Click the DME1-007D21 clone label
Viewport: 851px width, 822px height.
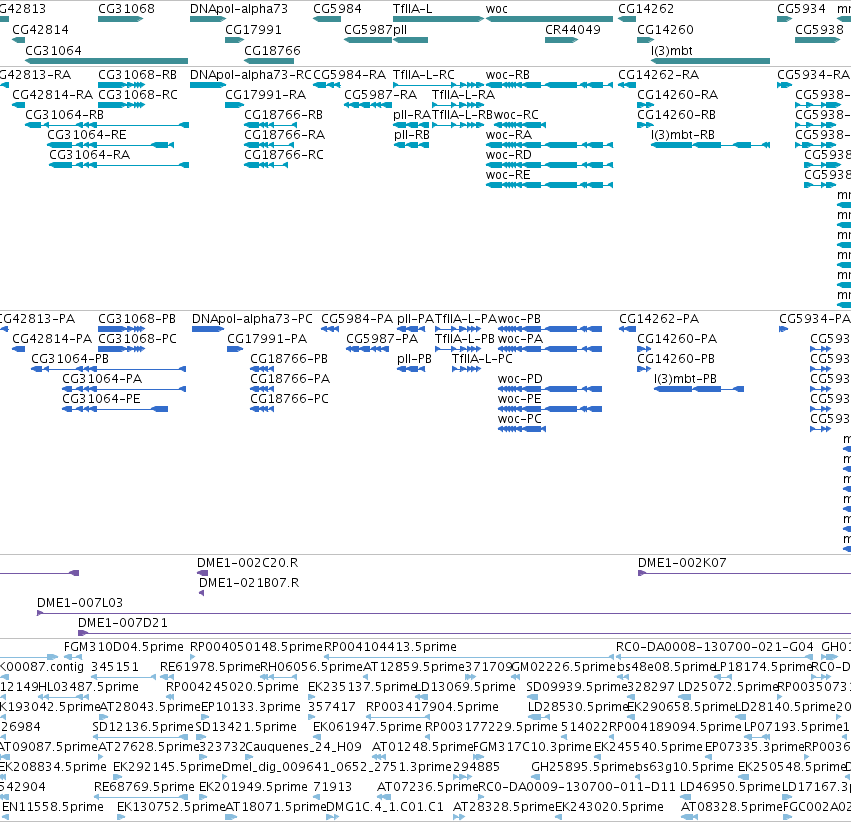click(123, 623)
